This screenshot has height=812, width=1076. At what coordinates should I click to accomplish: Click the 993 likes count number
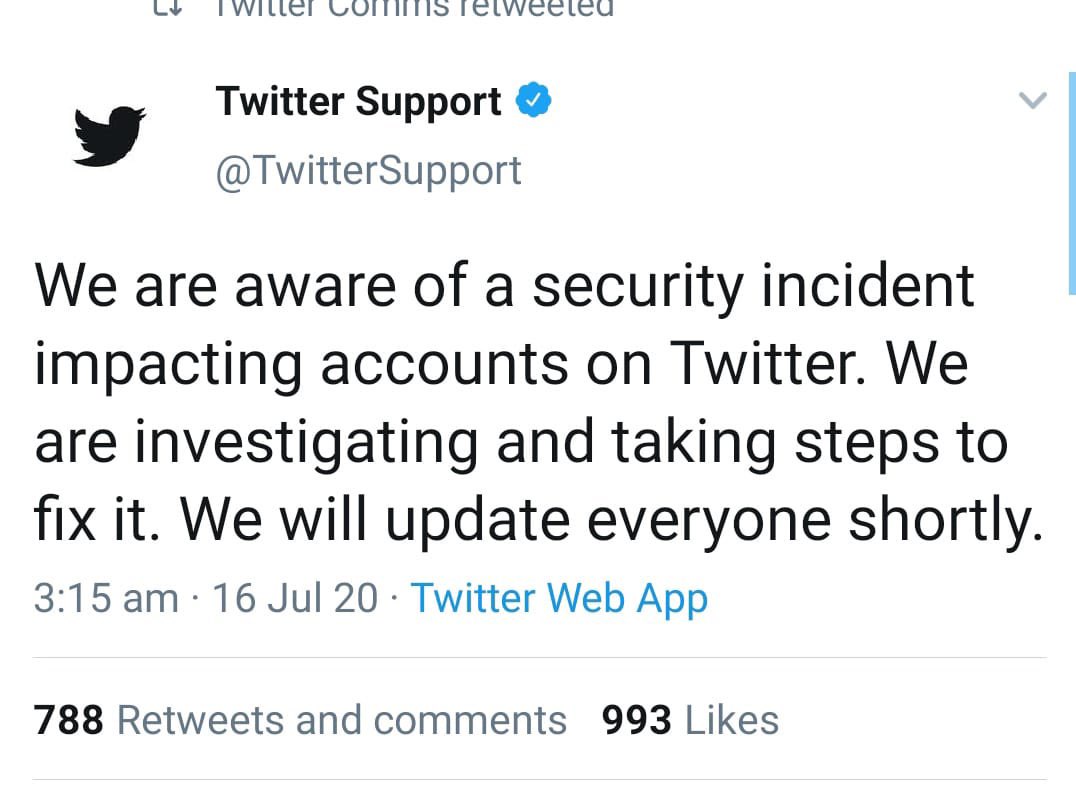click(x=636, y=720)
